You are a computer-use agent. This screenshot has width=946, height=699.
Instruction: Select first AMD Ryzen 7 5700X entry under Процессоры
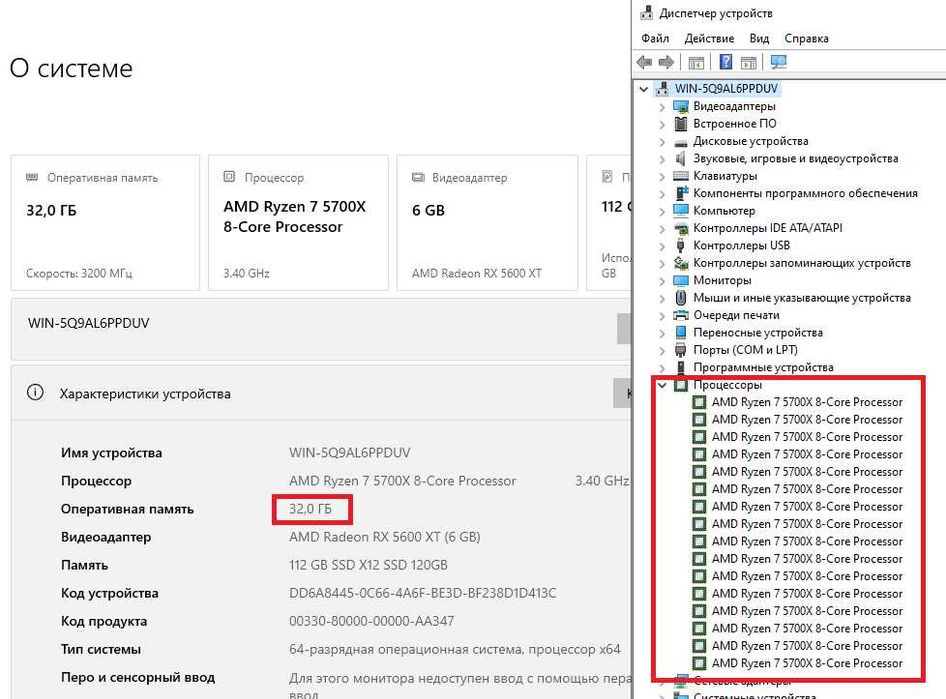807,402
